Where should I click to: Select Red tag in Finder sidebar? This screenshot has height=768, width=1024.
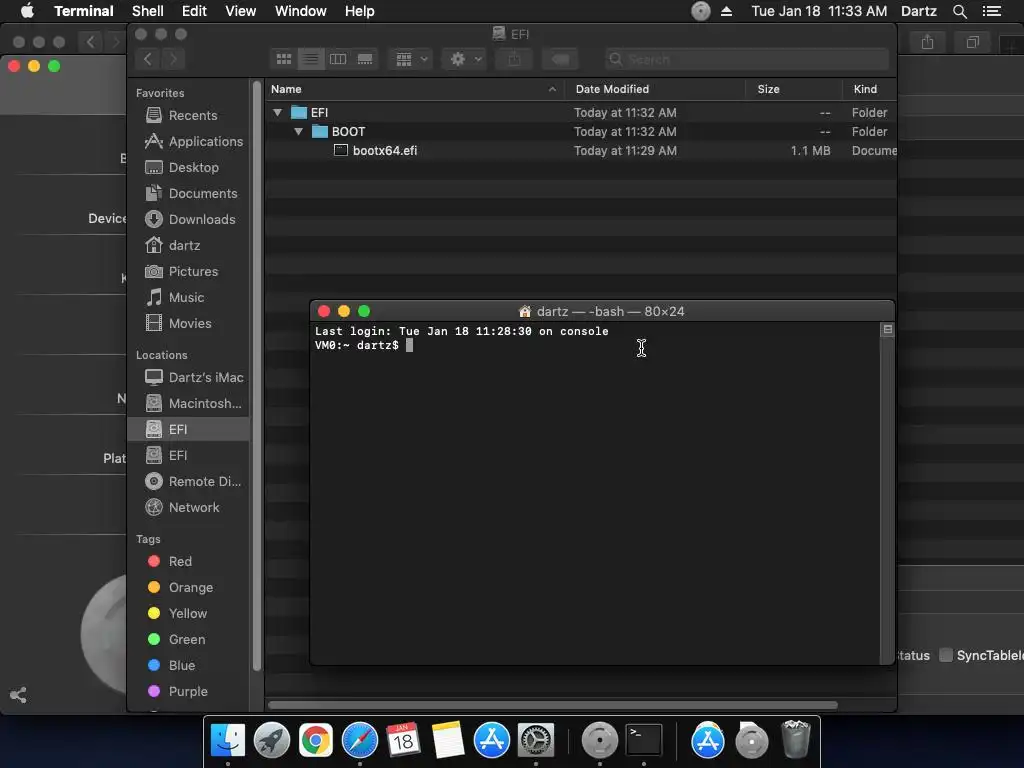[x=188, y=561]
